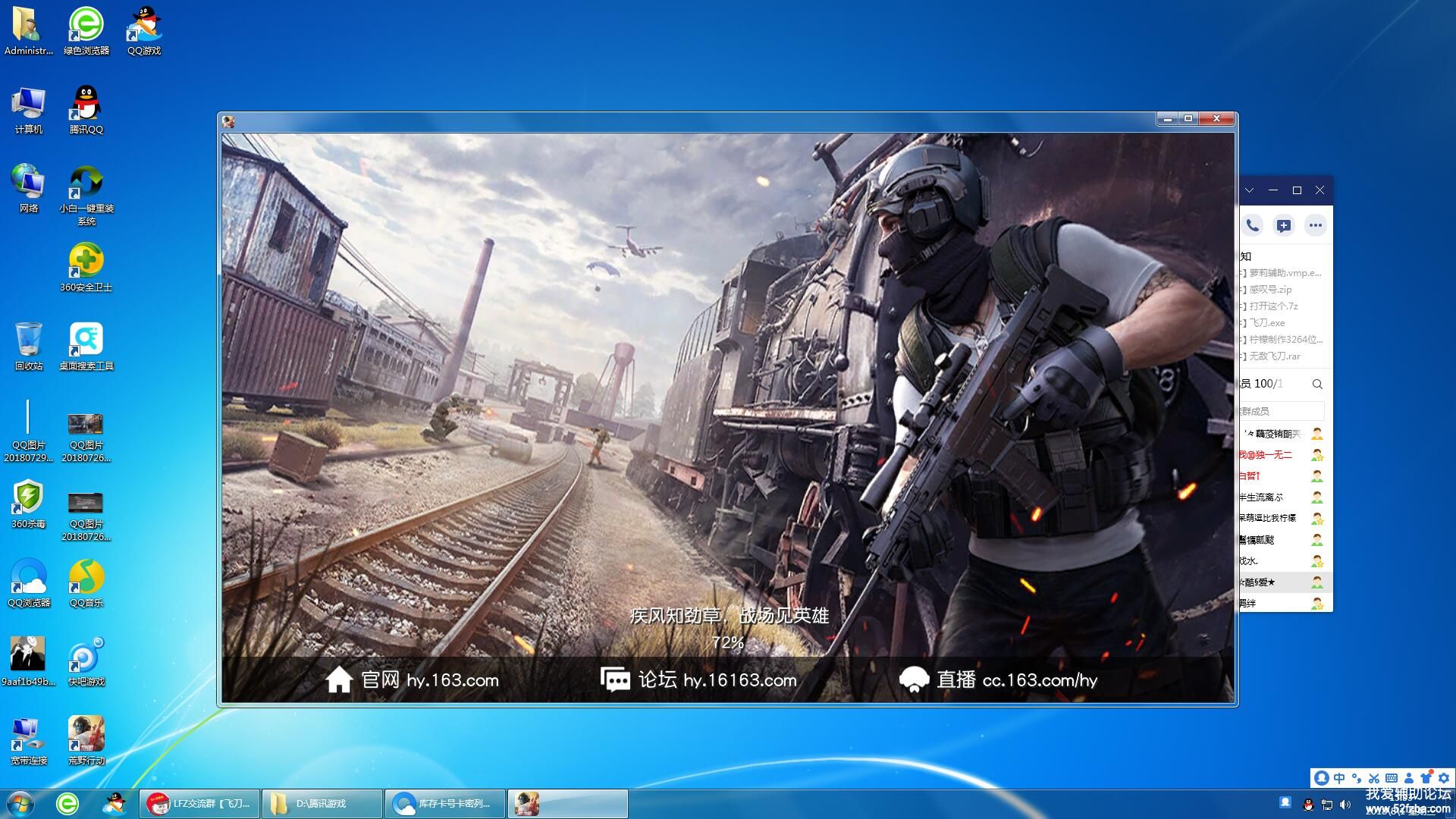Launch QQ音乐 from the desktop
Screen dimensions: 1456x819
pyautogui.click(x=86, y=583)
